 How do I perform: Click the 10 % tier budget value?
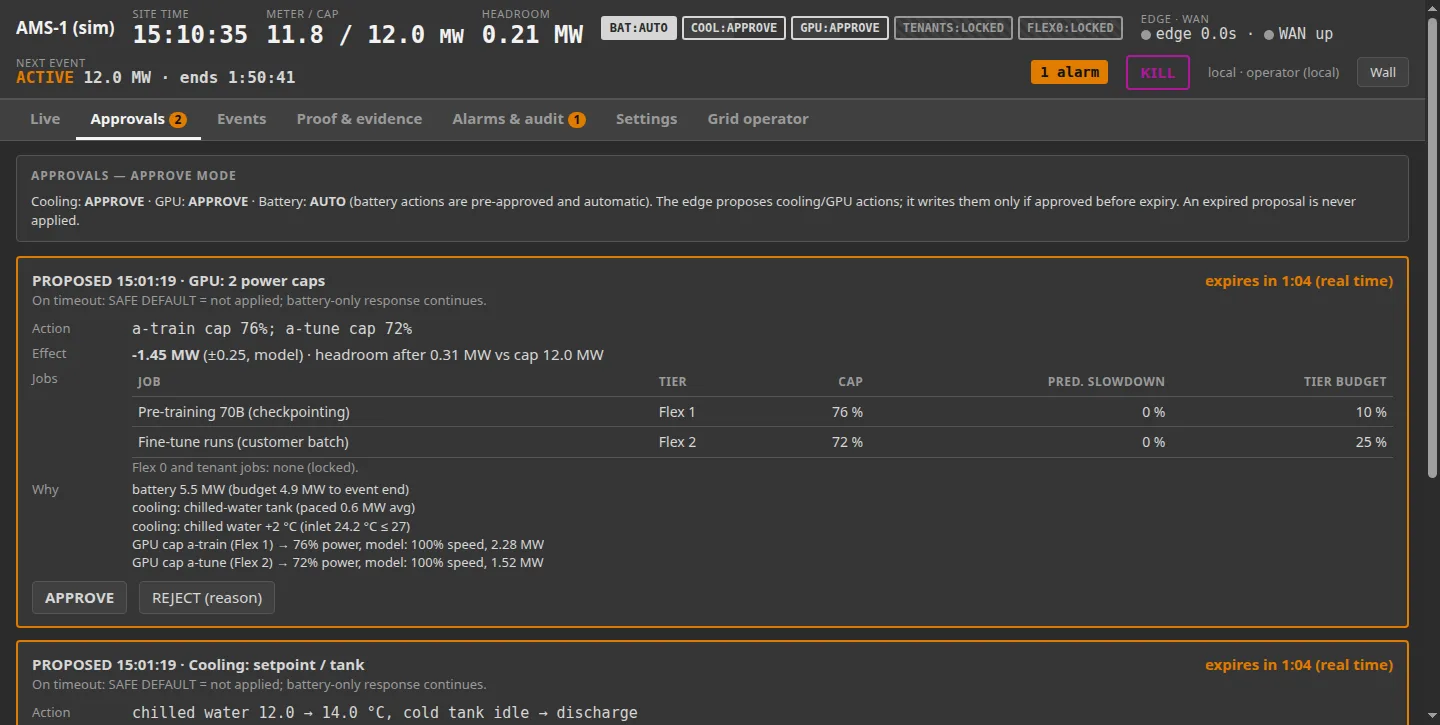point(1371,412)
